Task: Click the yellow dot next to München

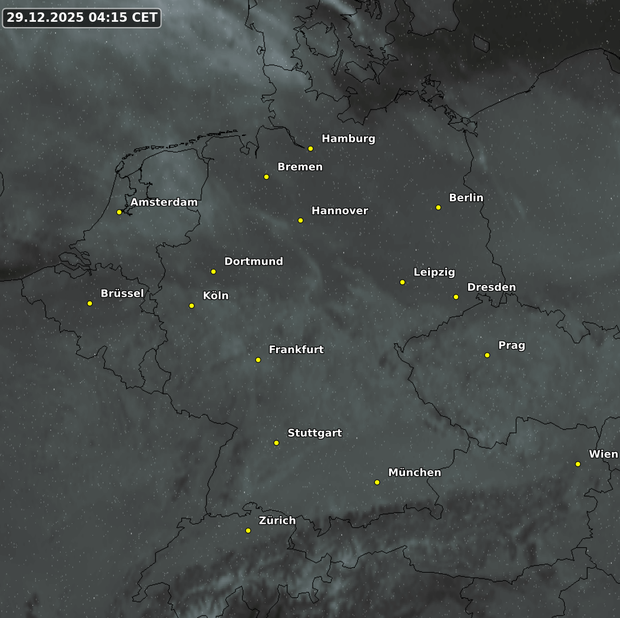Action: pos(377,482)
